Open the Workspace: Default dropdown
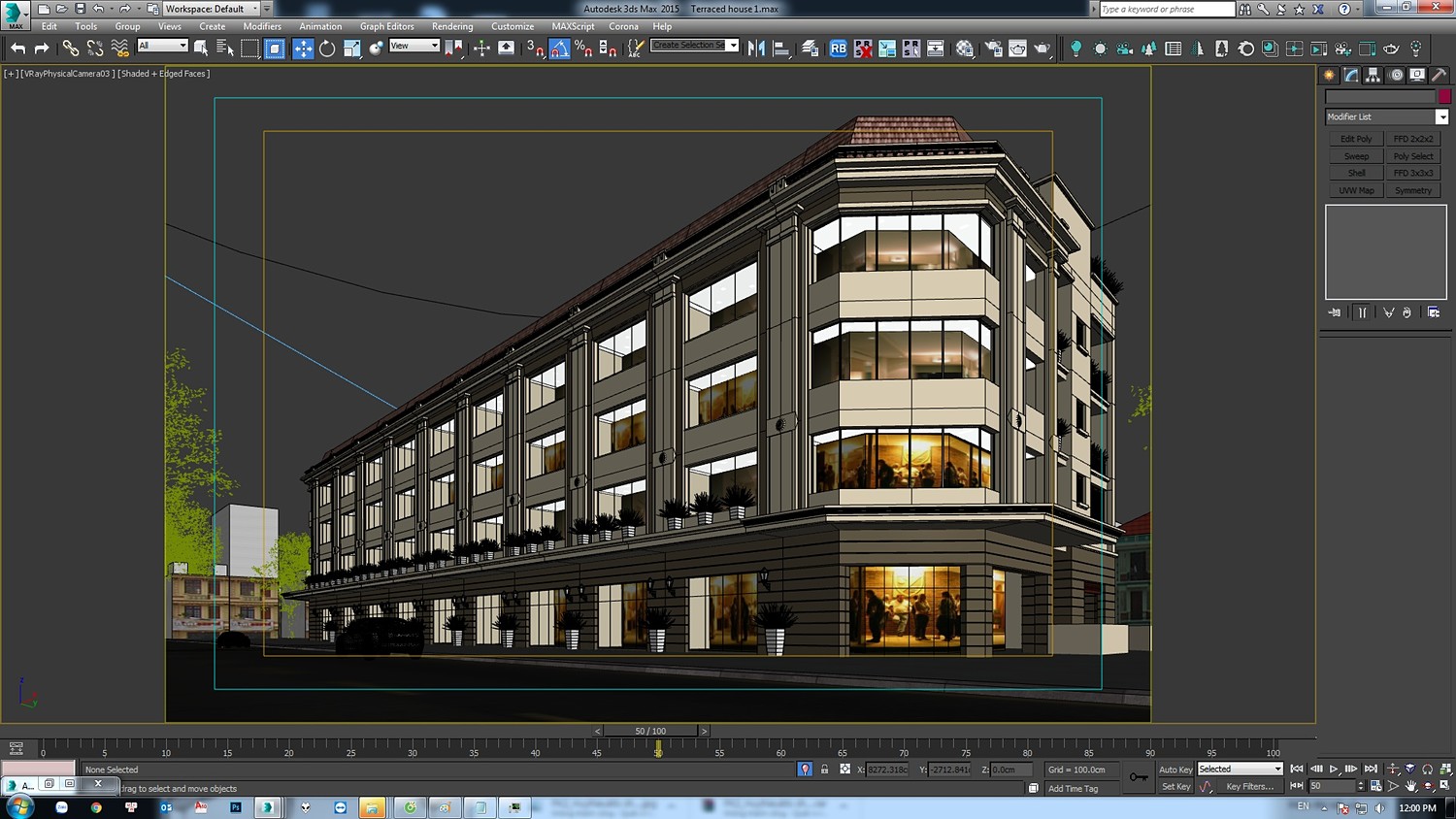This screenshot has width=1456, height=819. point(212,9)
